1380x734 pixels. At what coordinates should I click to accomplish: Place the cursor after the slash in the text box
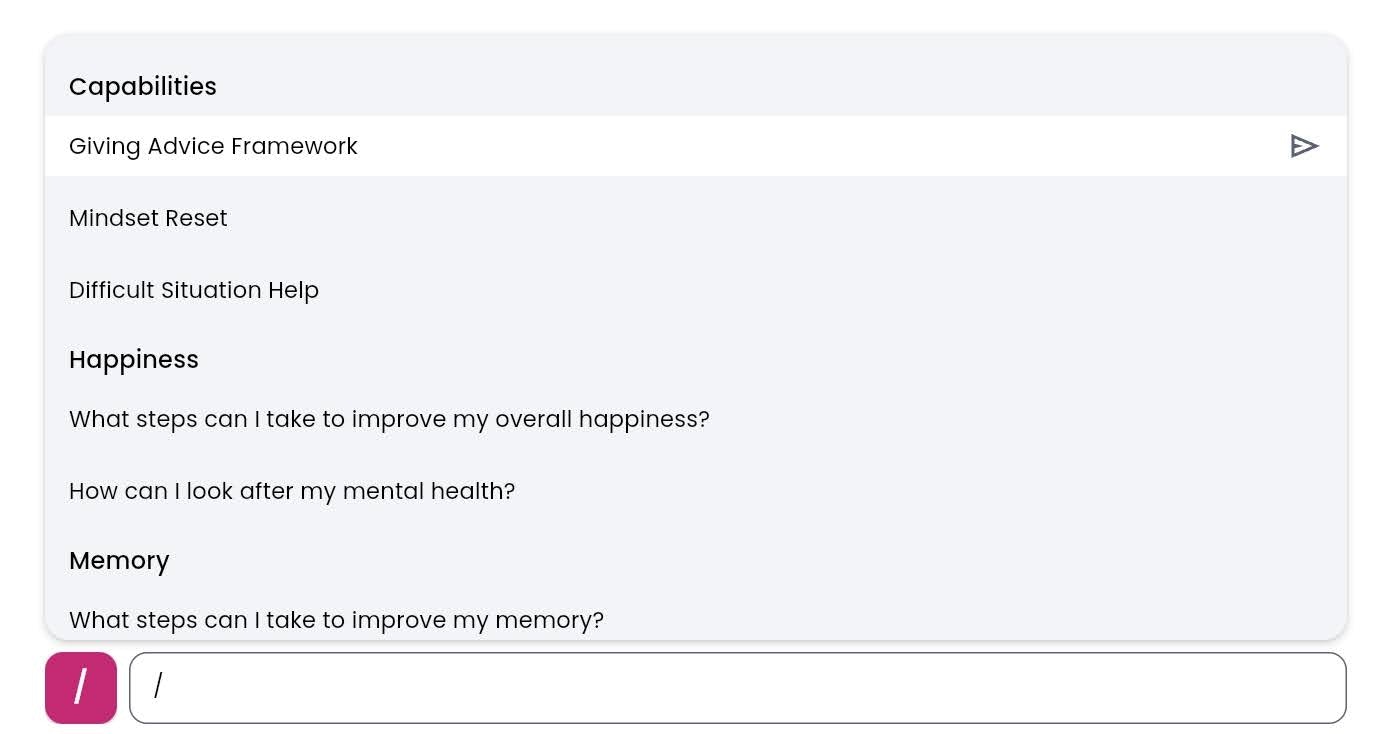pyautogui.click(x=166, y=687)
